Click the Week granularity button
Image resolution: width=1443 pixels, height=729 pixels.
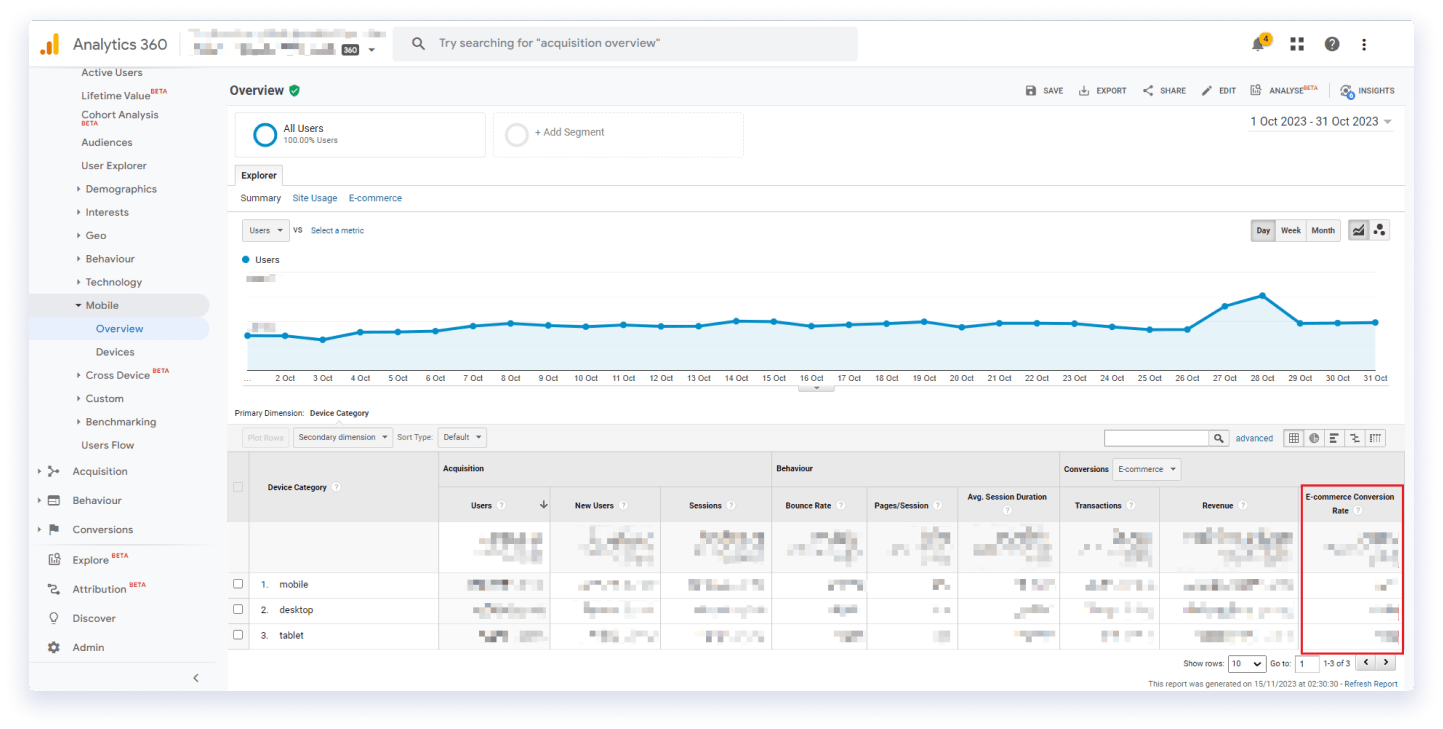(1291, 230)
